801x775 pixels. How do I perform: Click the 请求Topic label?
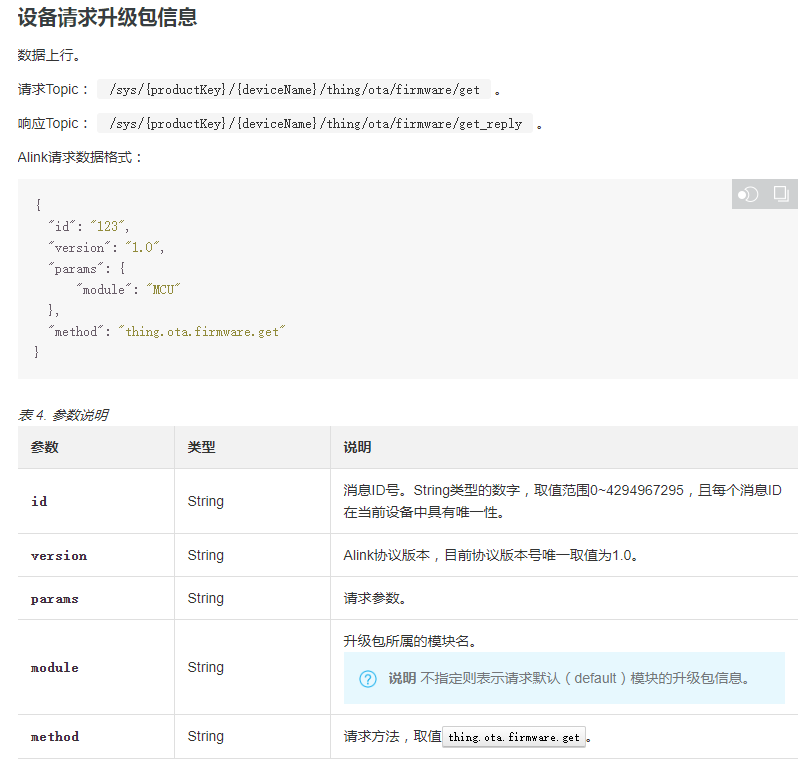point(53,89)
